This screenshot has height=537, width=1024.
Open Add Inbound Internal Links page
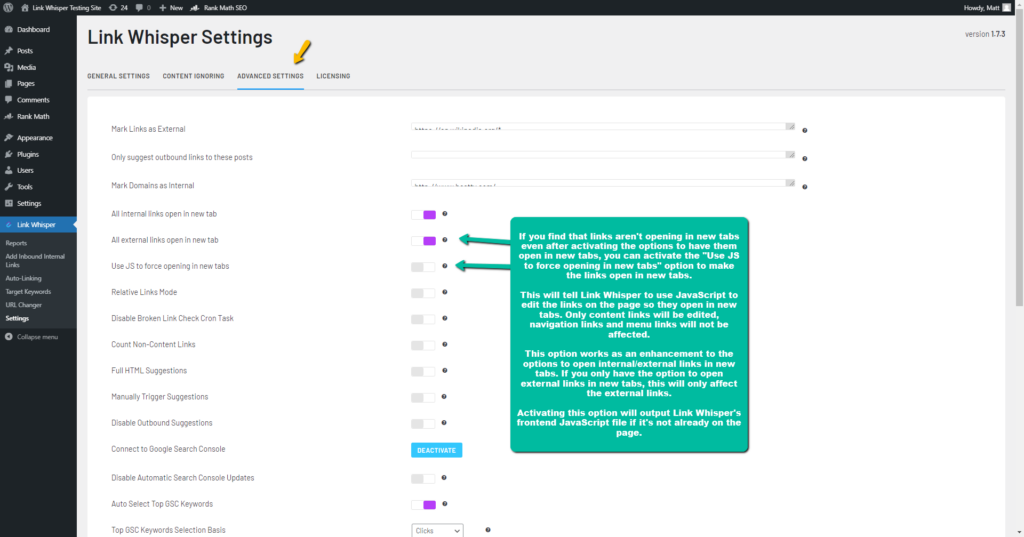click(x=35, y=261)
